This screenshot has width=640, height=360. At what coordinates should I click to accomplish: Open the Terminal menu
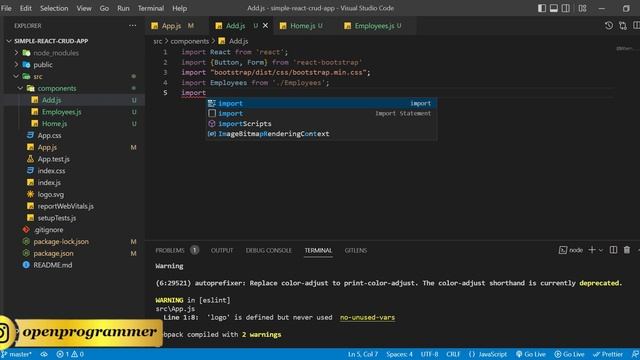click(x=151, y=8)
